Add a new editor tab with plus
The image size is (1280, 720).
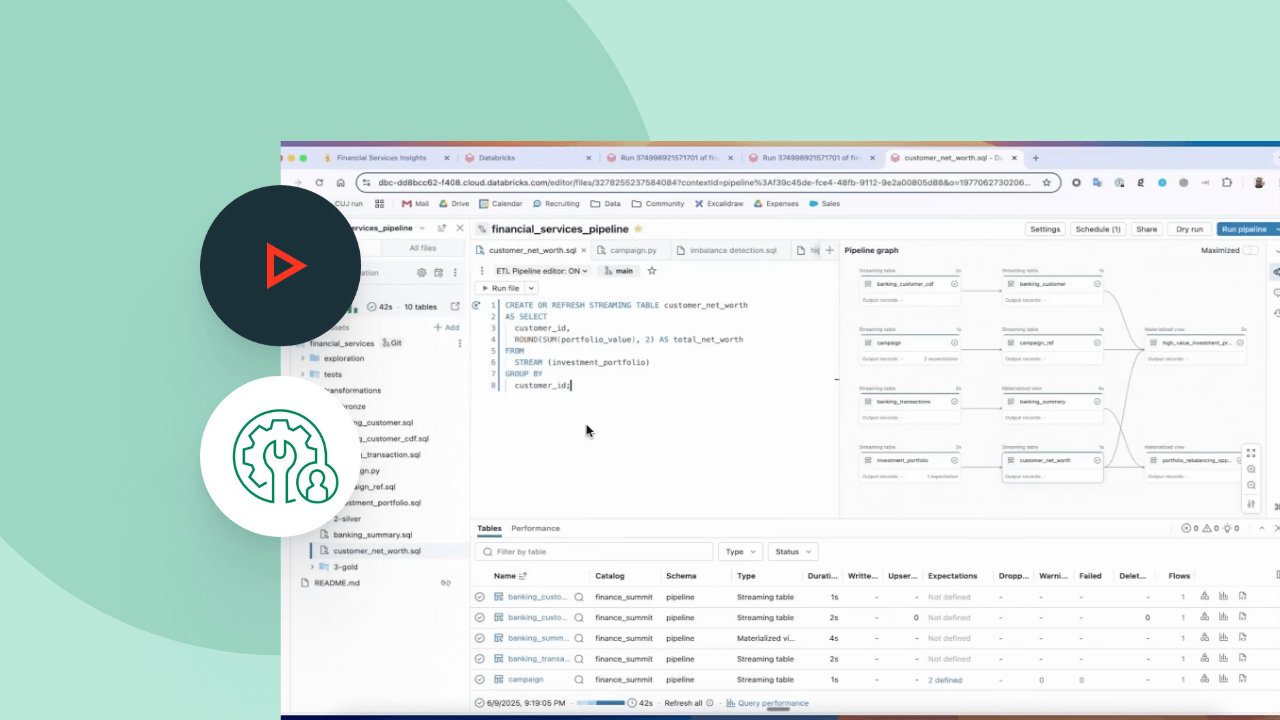point(829,250)
